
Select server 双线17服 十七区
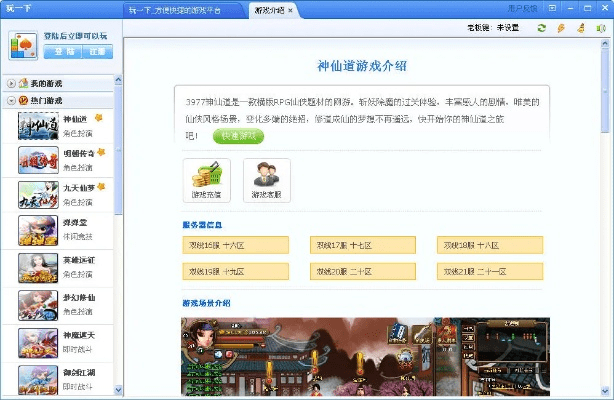pyautogui.click(x=363, y=245)
